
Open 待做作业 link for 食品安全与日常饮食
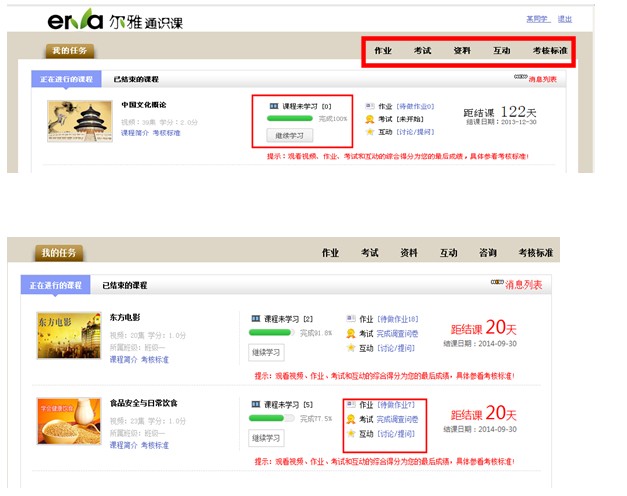pyautogui.click(x=397, y=404)
